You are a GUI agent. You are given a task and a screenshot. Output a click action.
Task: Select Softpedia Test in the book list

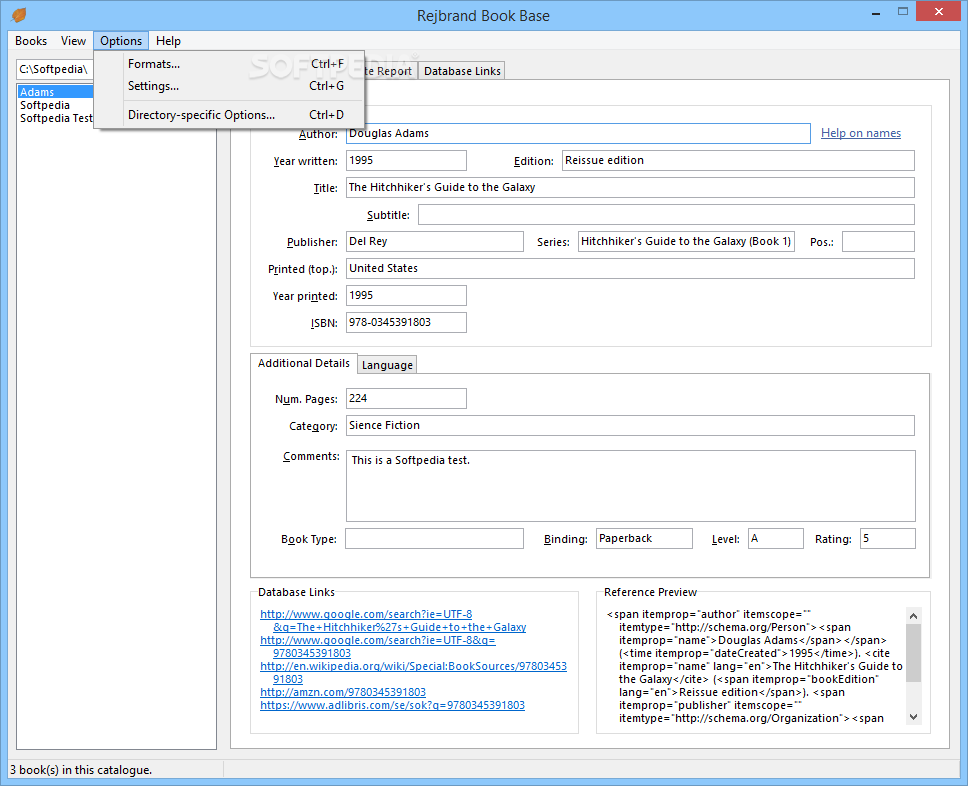(x=56, y=118)
